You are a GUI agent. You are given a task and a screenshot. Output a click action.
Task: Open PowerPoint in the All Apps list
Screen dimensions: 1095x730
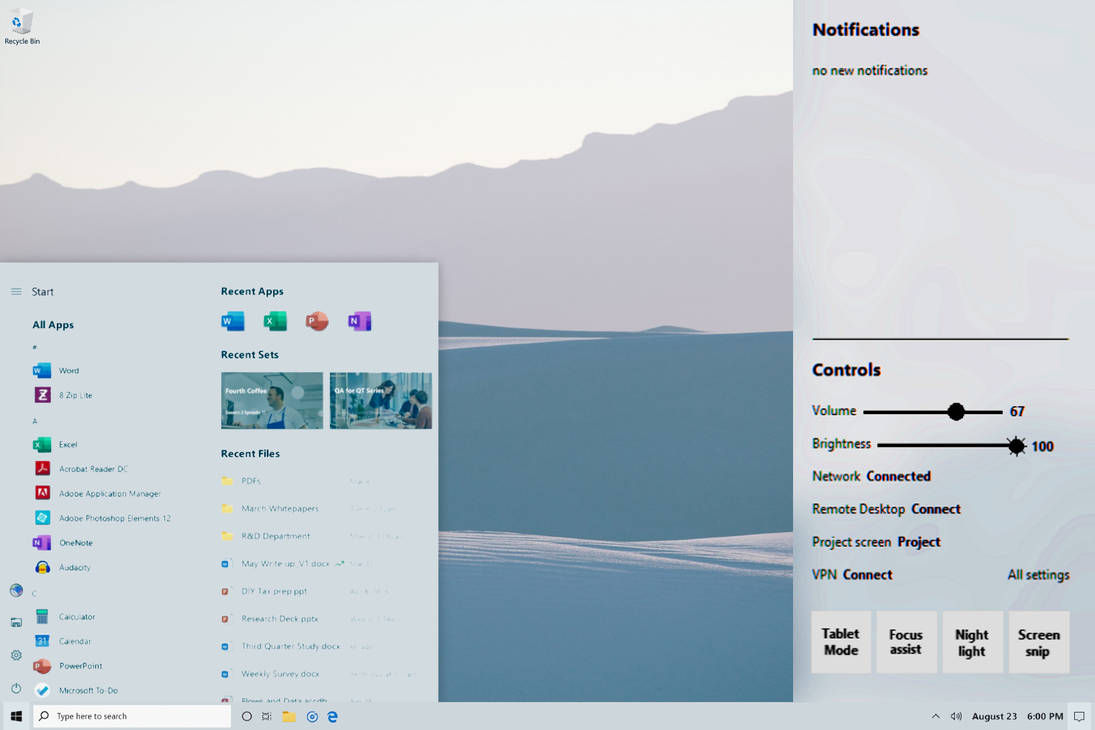(x=68, y=666)
